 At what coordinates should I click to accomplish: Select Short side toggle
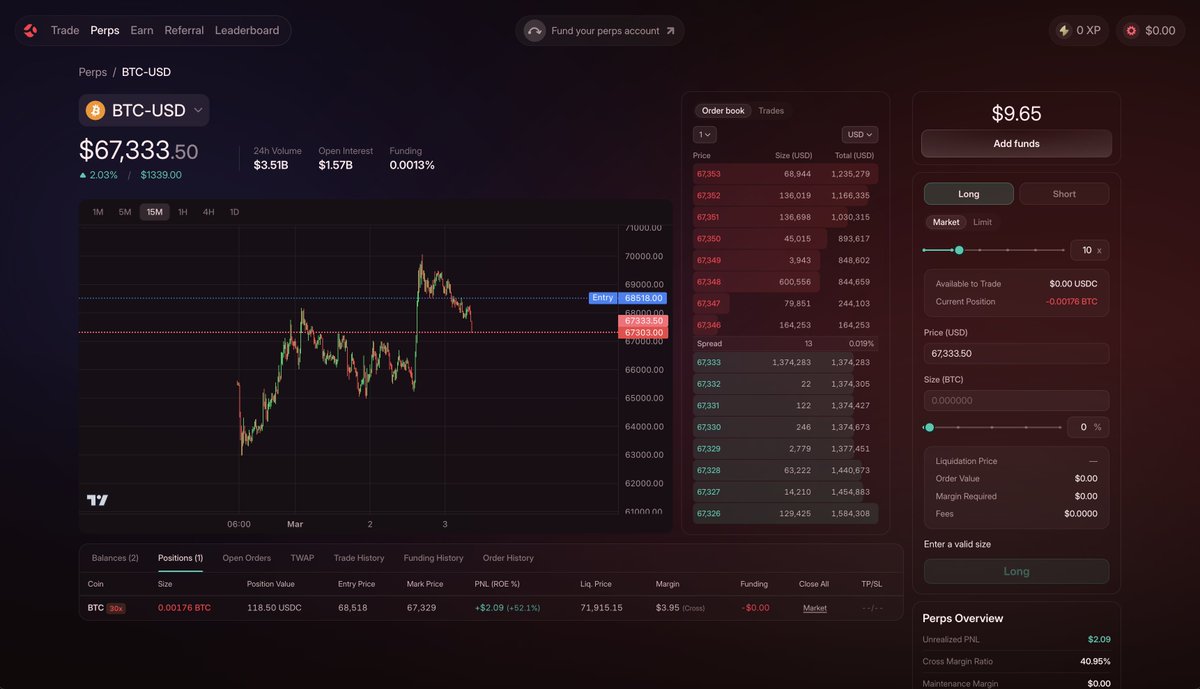(x=1064, y=194)
